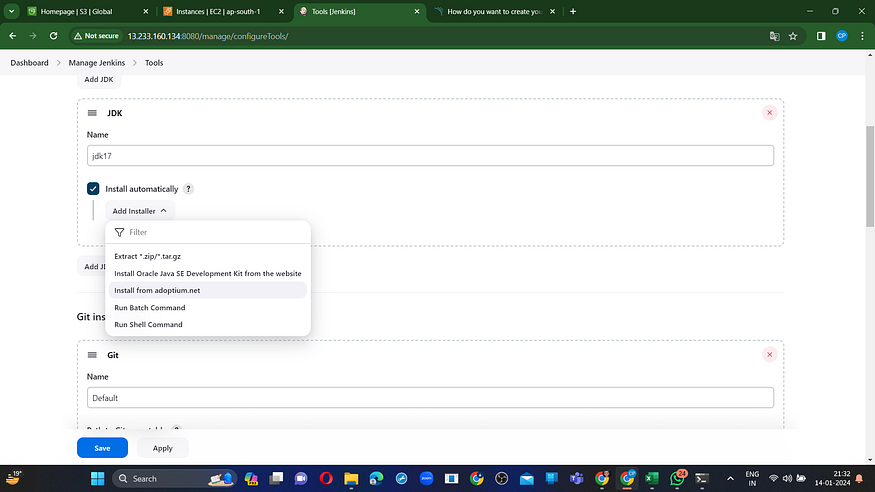Open a new browser tab with plus

pyautogui.click(x=573, y=11)
